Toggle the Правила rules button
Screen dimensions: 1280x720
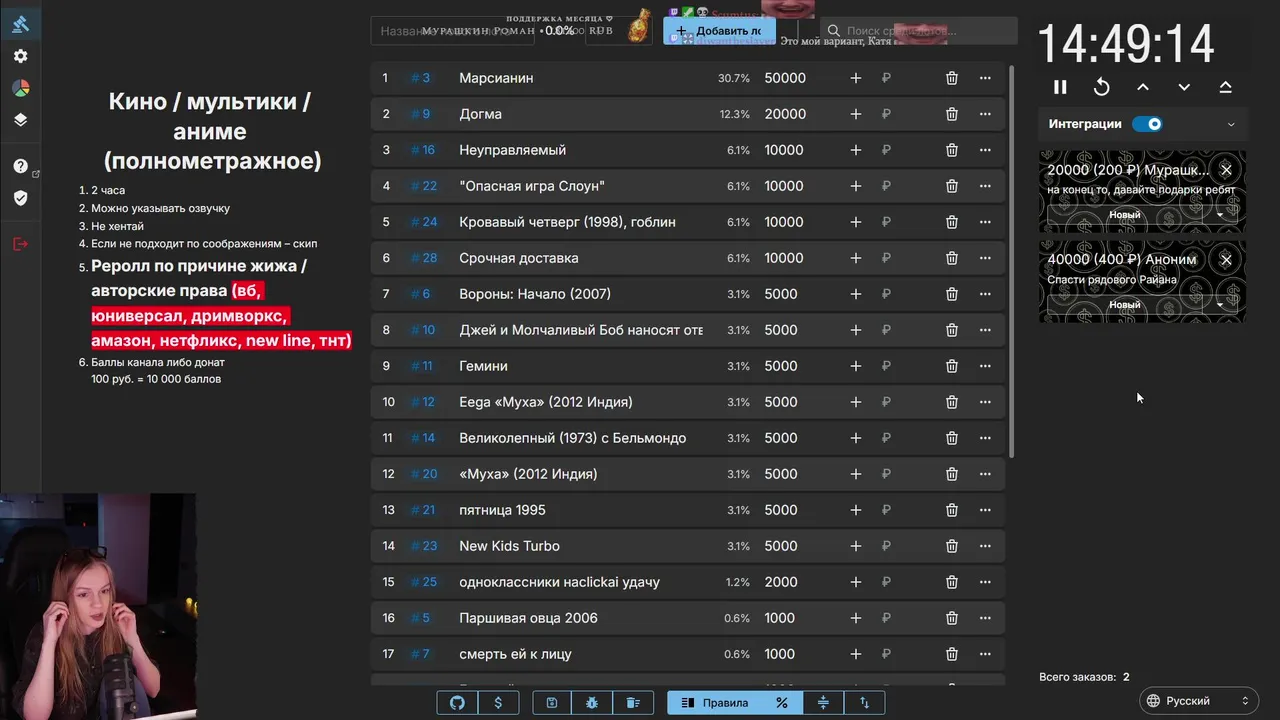[x=715, y=703]
